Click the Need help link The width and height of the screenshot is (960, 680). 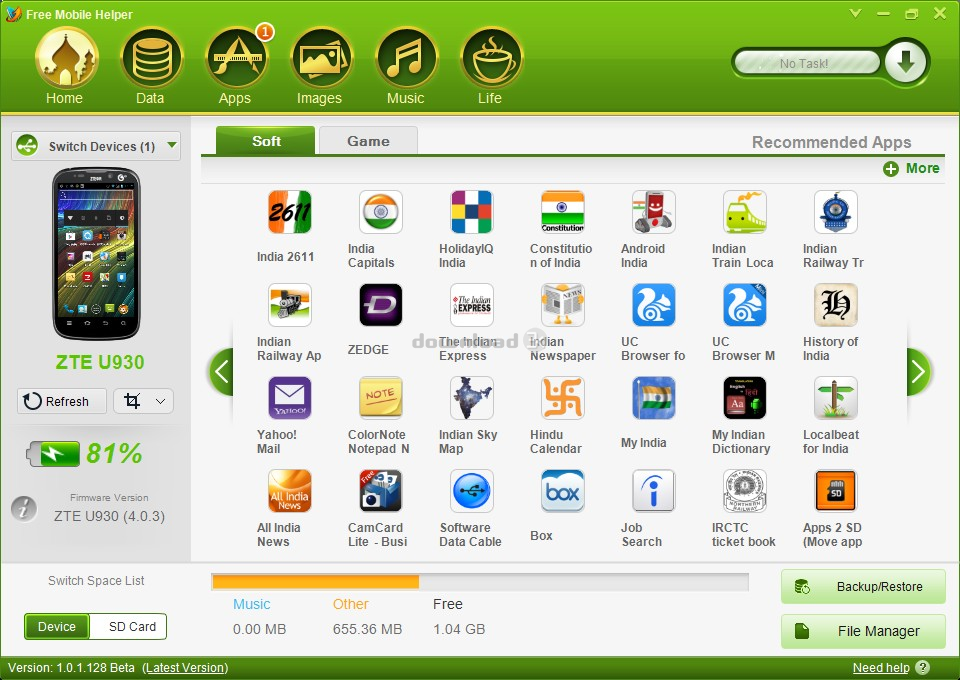(x=881, y=668)
